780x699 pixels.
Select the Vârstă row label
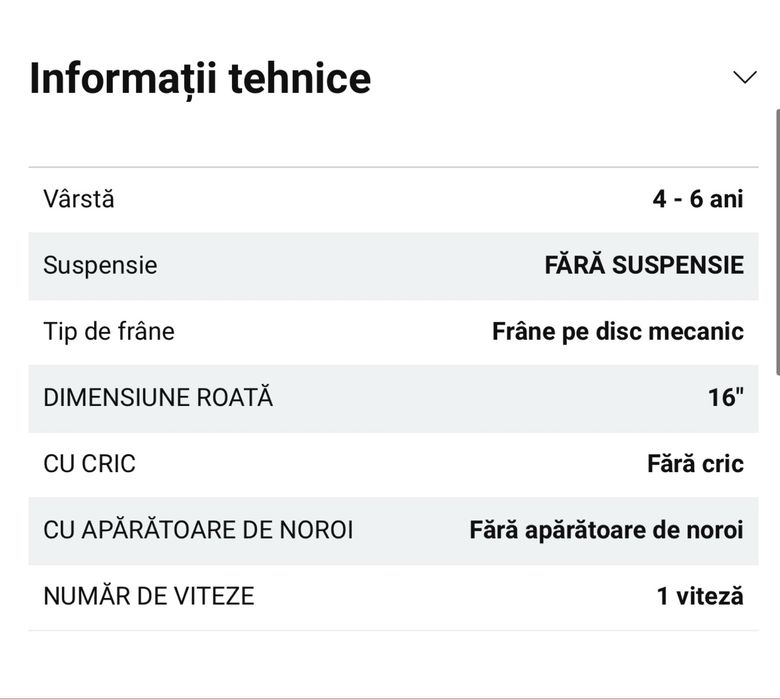click(x=79, y=199)
